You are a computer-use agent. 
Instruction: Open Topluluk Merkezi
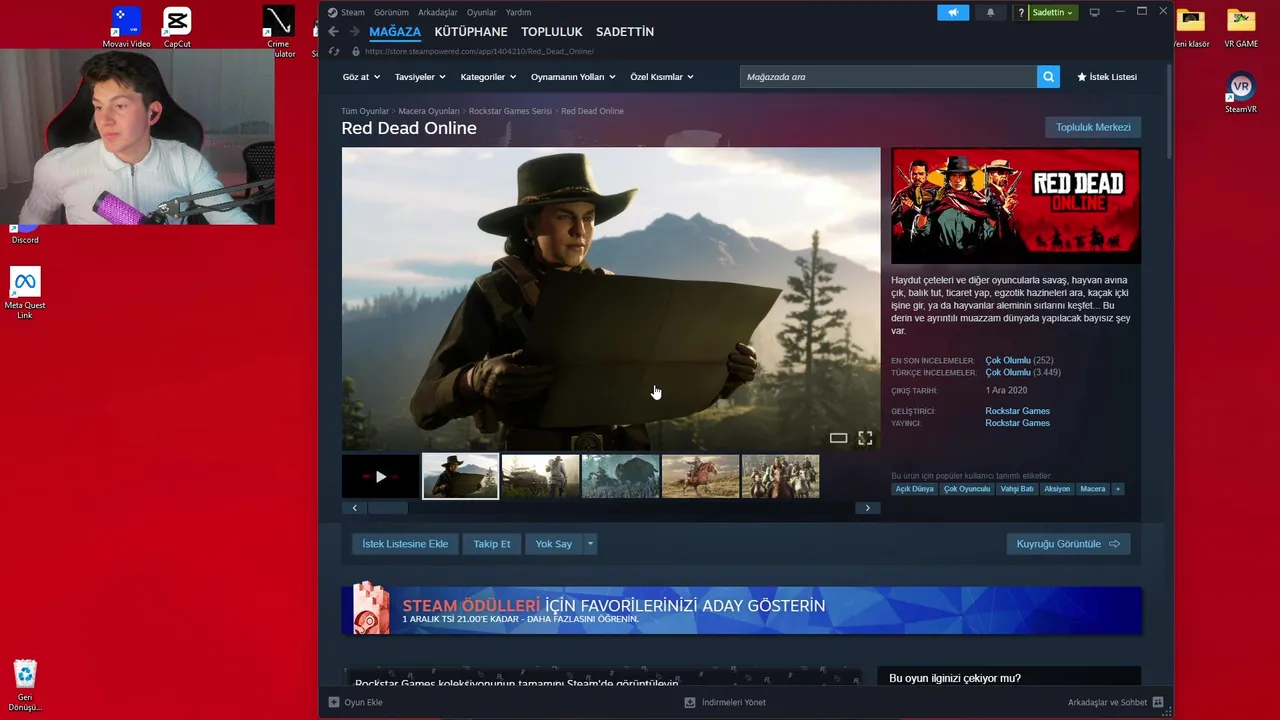(1093, 127)
